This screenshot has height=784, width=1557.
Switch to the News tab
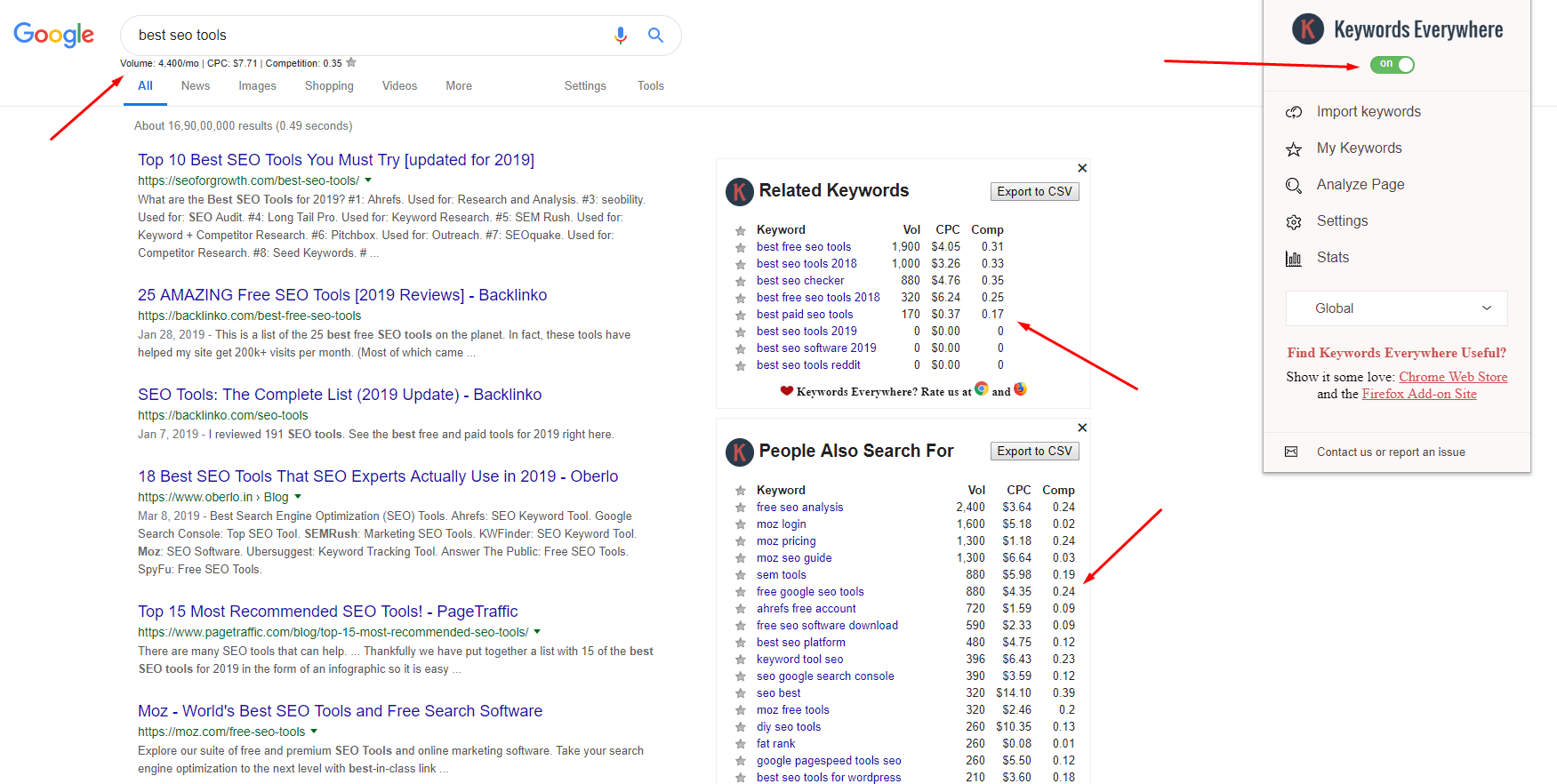click(x=196, y=86)
